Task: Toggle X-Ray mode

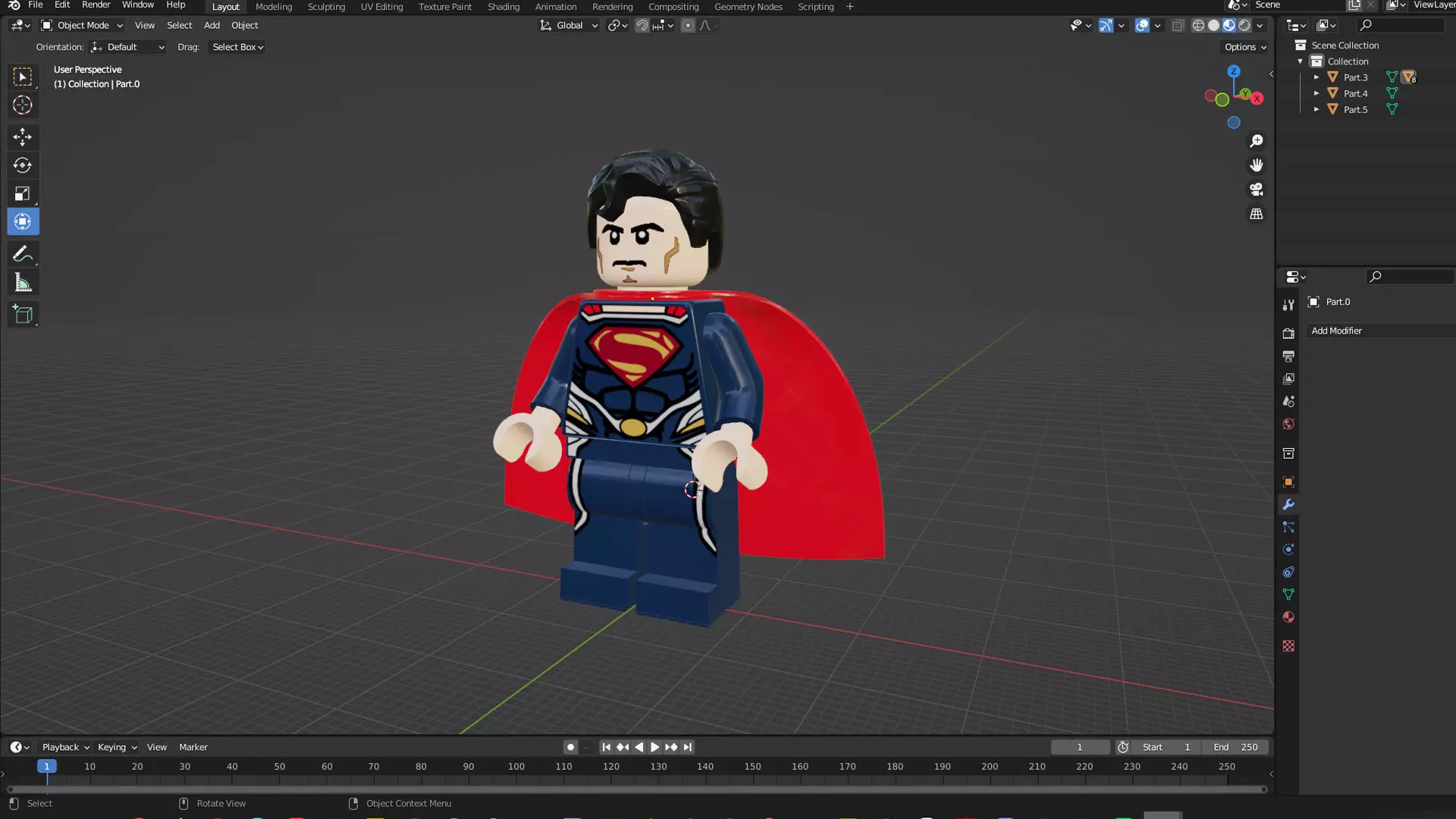Action: (1178, 26)
